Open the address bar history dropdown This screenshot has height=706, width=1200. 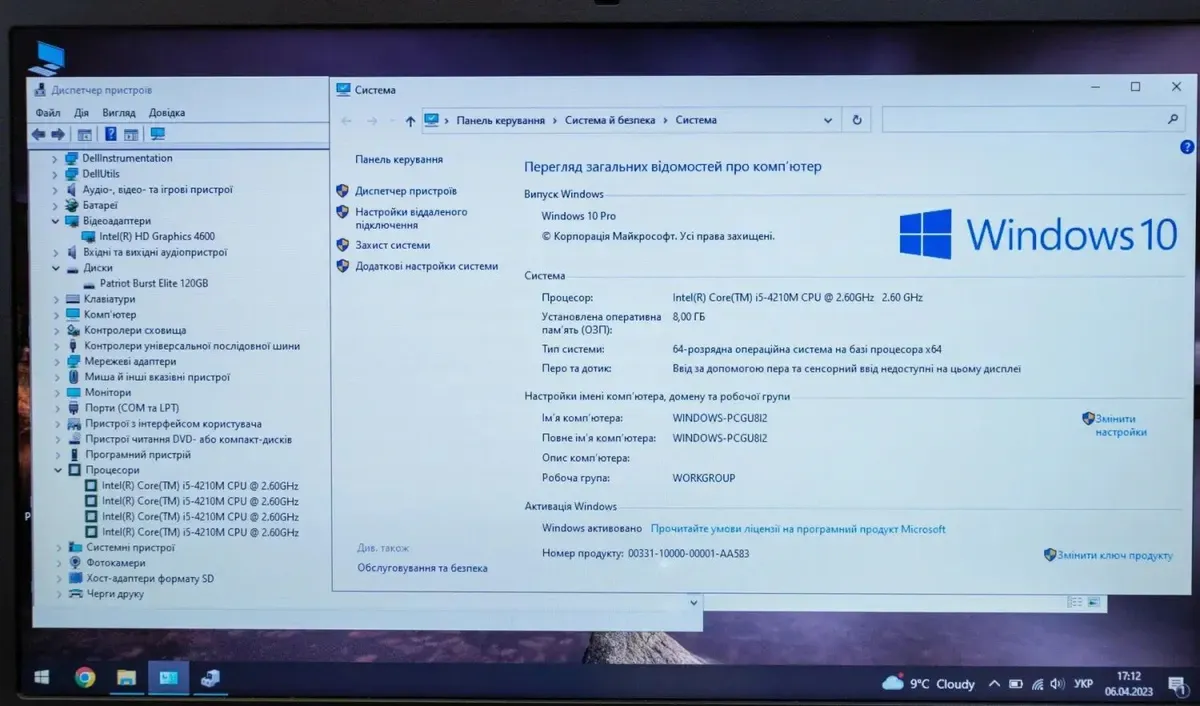point(828,120)
